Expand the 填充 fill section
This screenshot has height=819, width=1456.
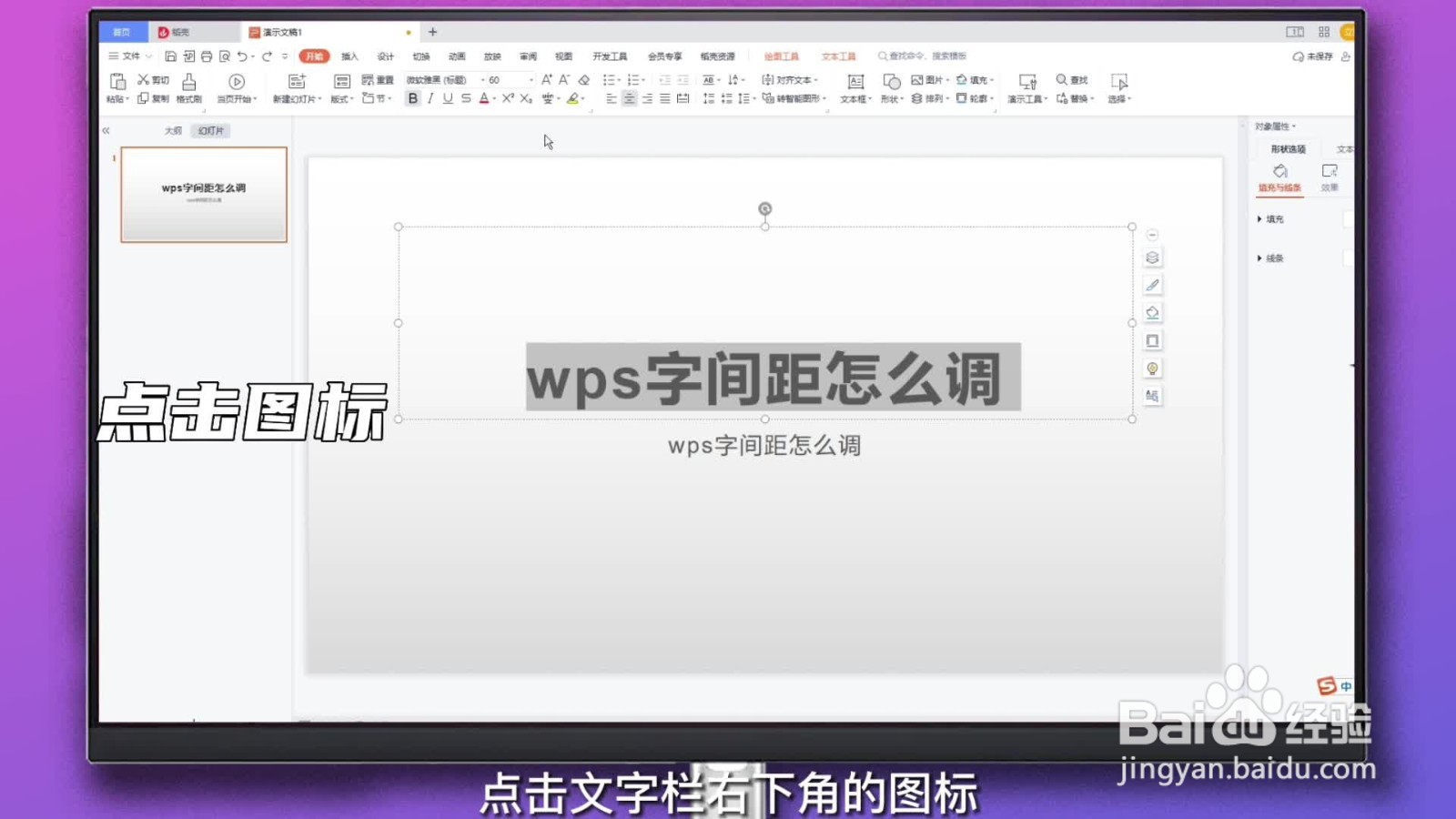point(1271,218)
